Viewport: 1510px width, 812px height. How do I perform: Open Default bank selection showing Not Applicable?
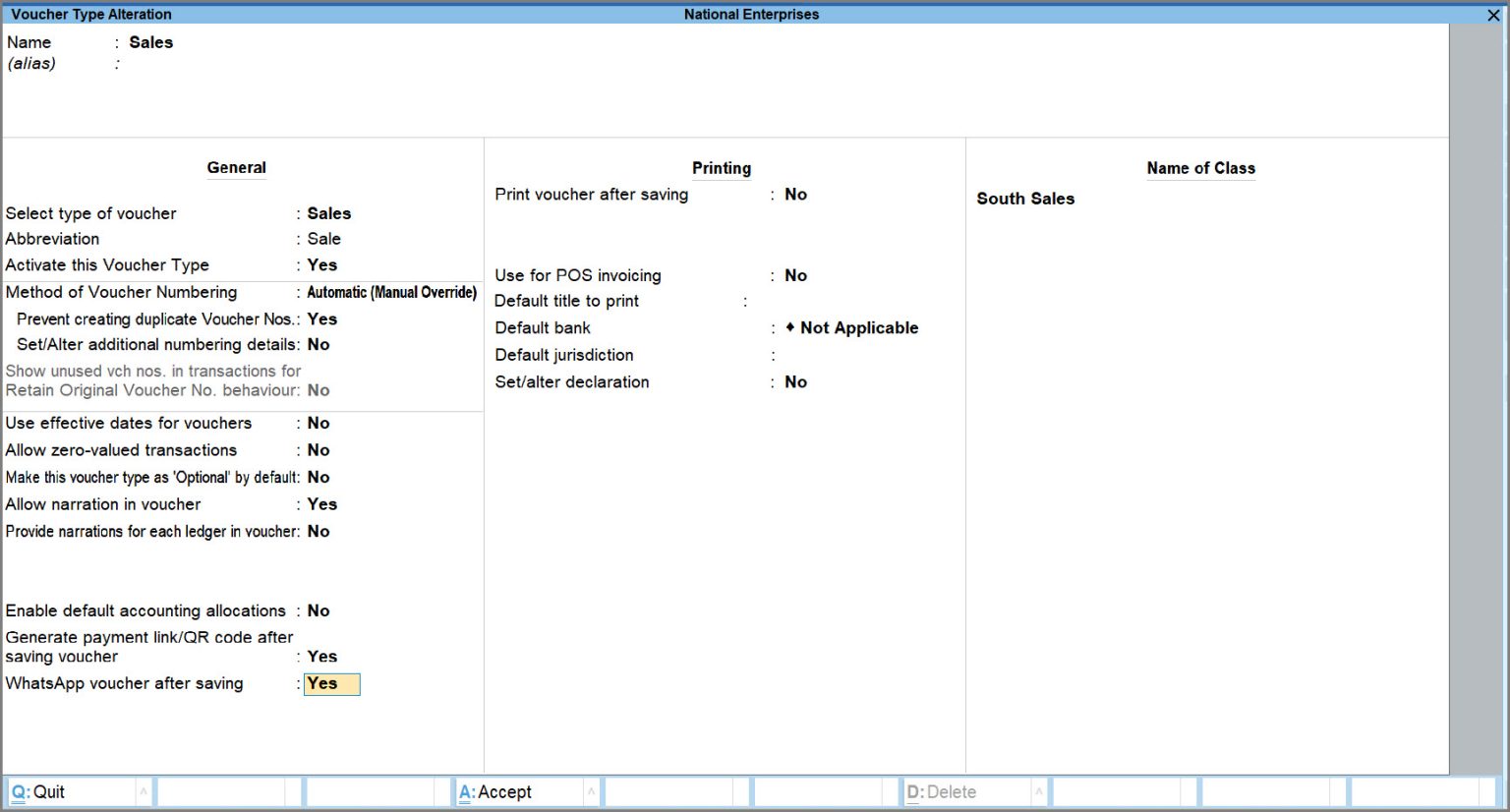pyautogui.click(x=851, y=327)
